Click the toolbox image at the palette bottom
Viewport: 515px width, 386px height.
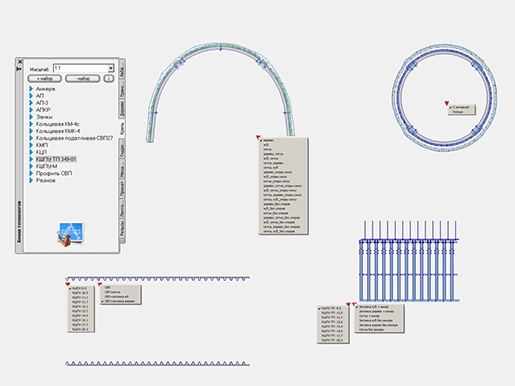point(70,234)
